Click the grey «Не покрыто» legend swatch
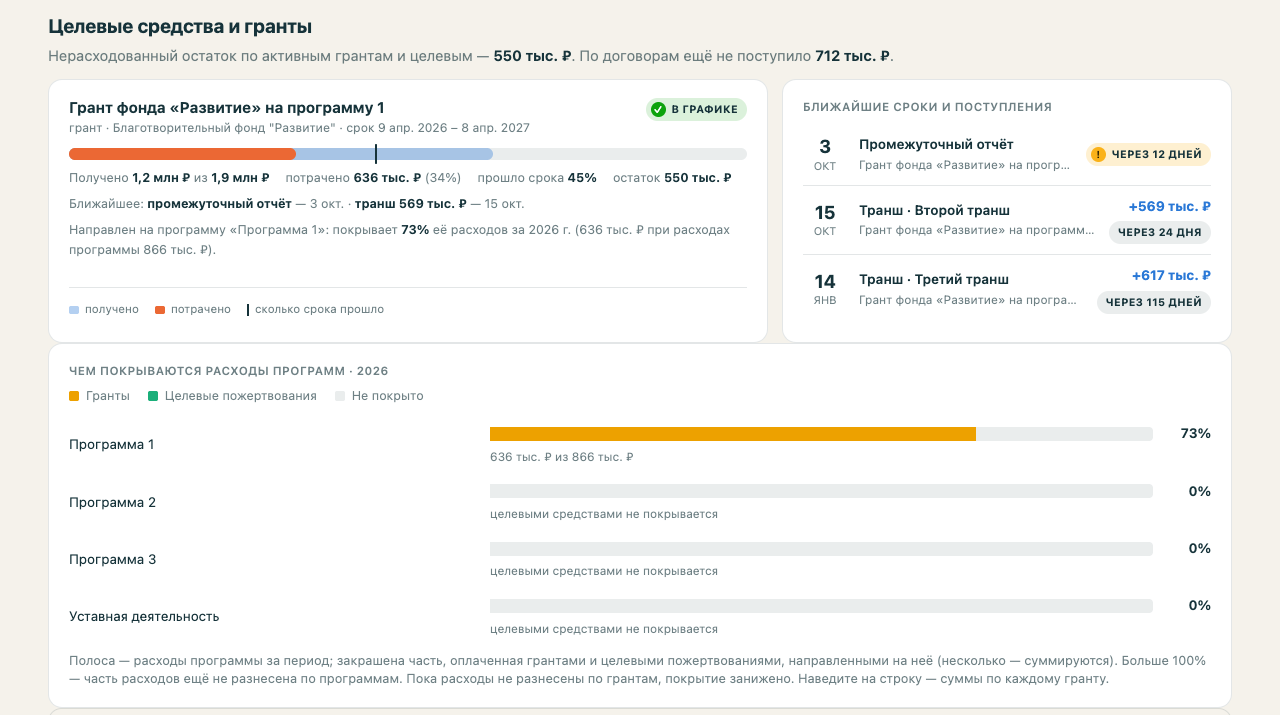Image resolution: width=1280 pixels, height=715 pixels. click(x=340, y=396)
